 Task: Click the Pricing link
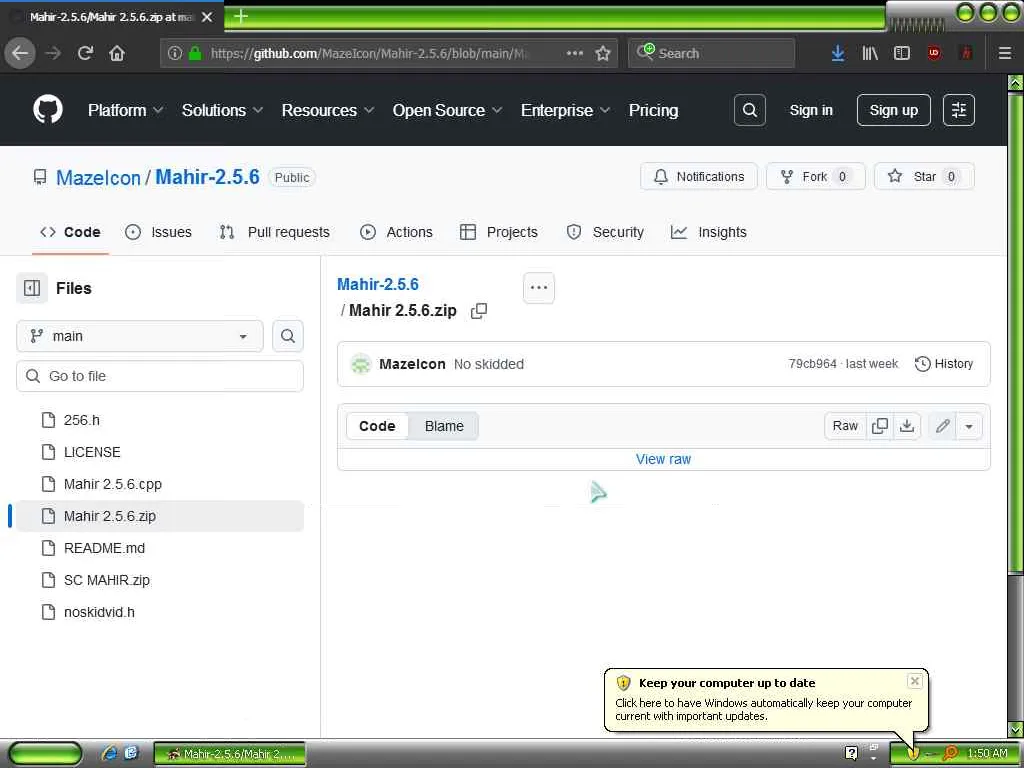pos(653,110)
